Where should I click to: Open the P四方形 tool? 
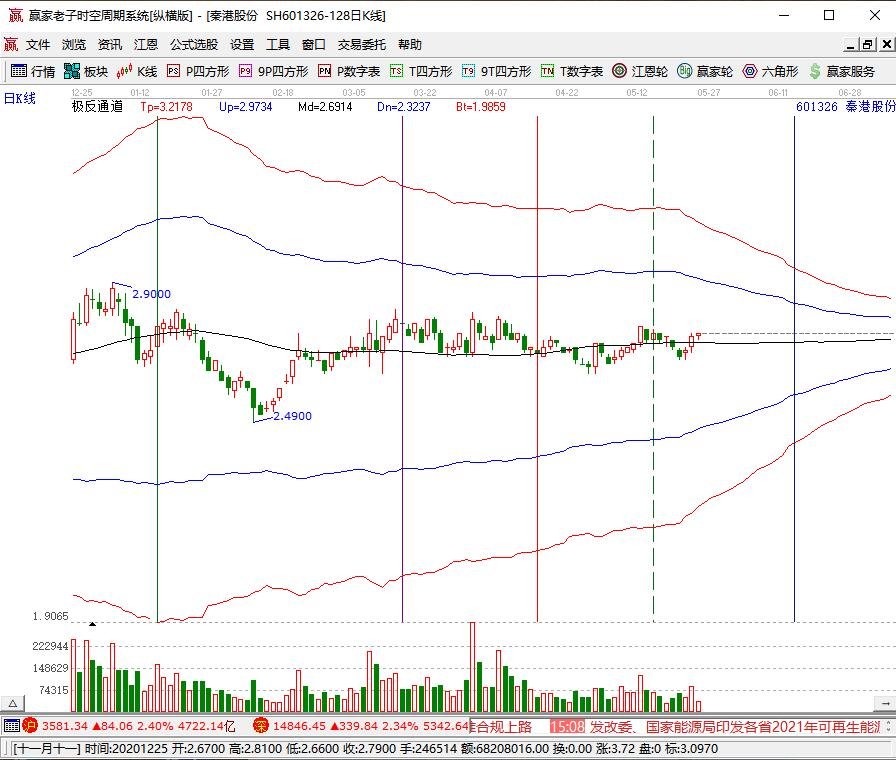pyautogui.click(x=198, y=71)
